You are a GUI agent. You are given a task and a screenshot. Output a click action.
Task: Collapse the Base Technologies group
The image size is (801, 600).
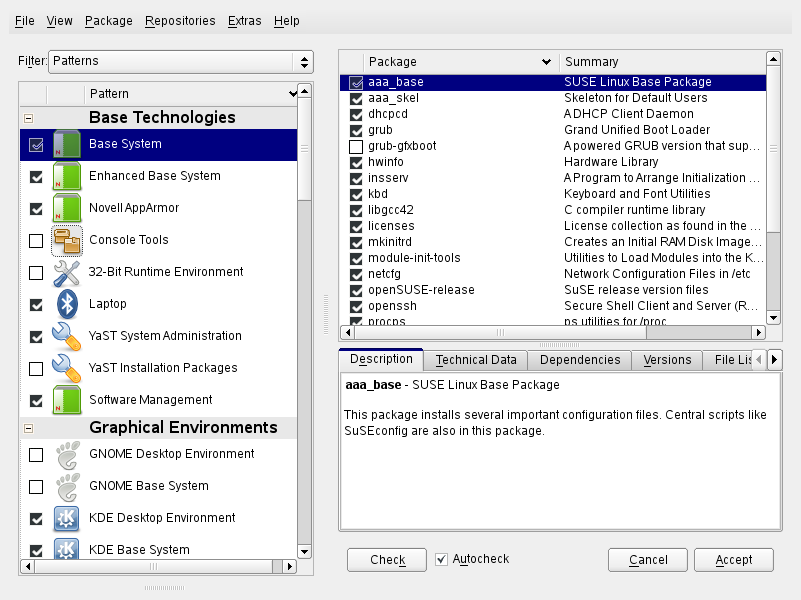pyautogui.click(x=28, y=118)
